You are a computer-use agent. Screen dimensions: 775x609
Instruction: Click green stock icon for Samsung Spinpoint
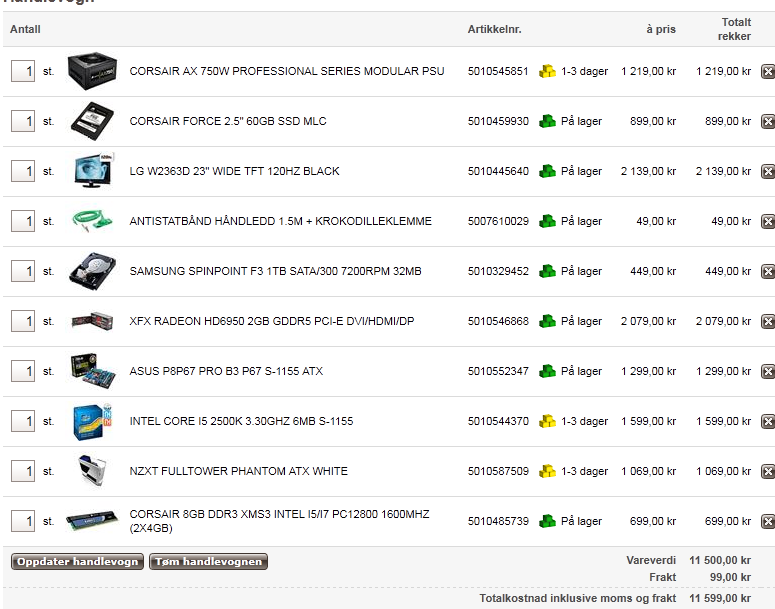547,271
